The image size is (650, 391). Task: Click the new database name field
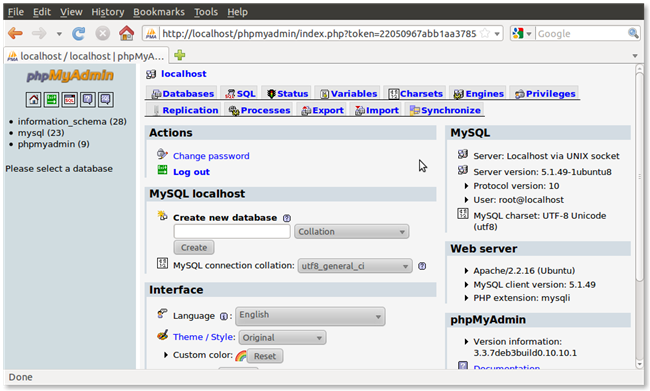click(232, 231)
